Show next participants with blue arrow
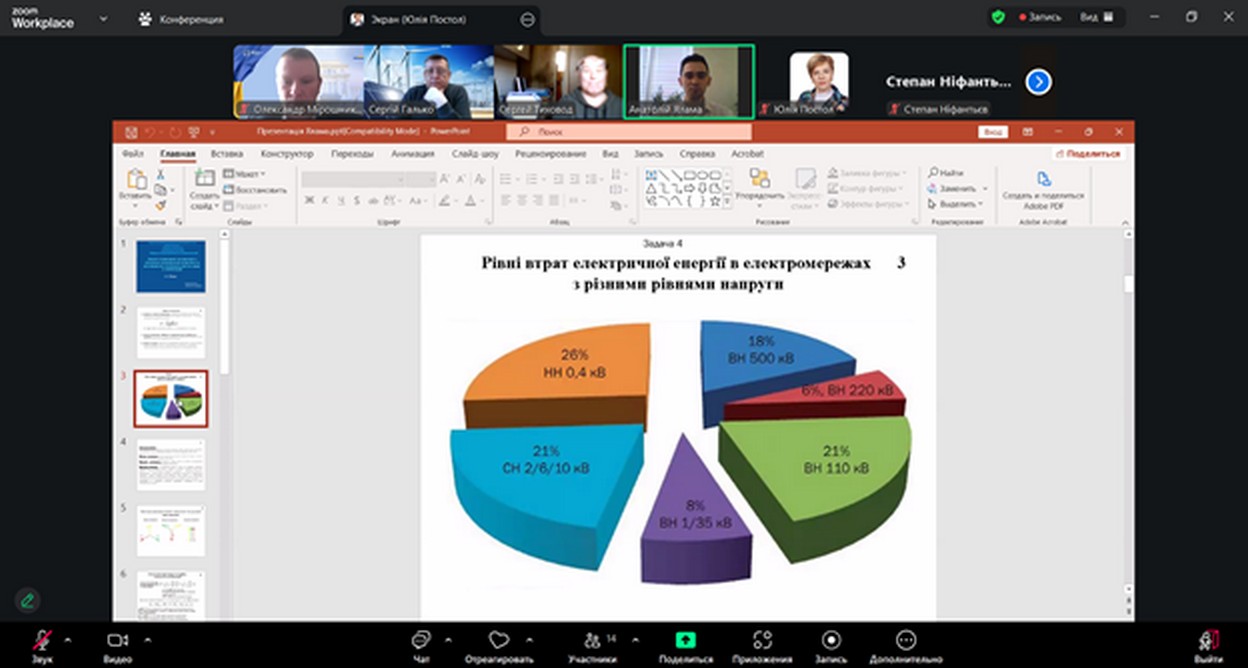1248x668 pixels. [1038, 82]
